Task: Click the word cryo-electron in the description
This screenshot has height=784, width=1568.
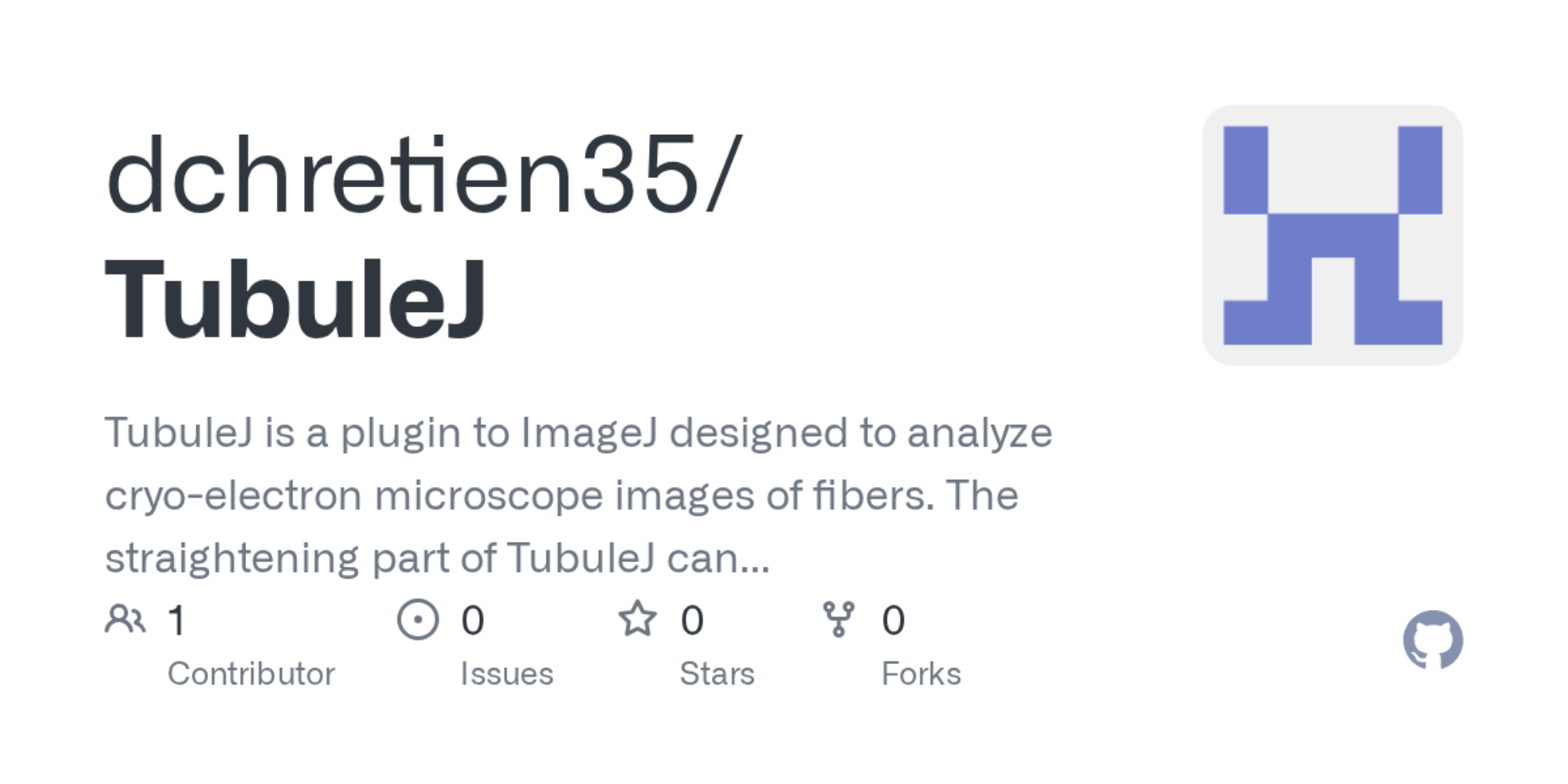Action: [x=233, y=496]
